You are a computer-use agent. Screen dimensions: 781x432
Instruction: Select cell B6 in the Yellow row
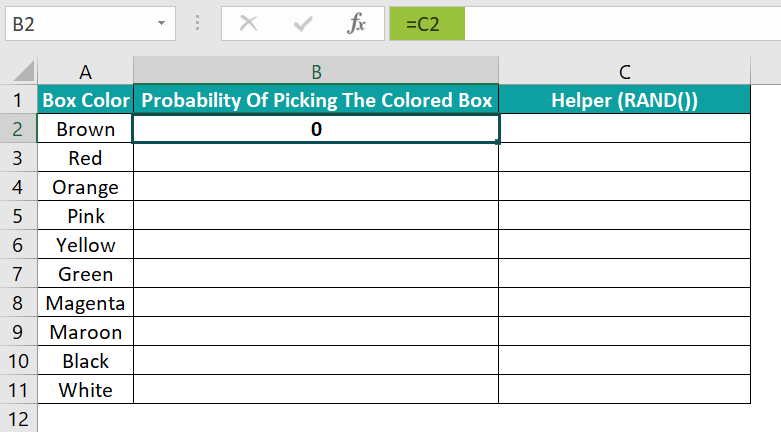[316, 244]
